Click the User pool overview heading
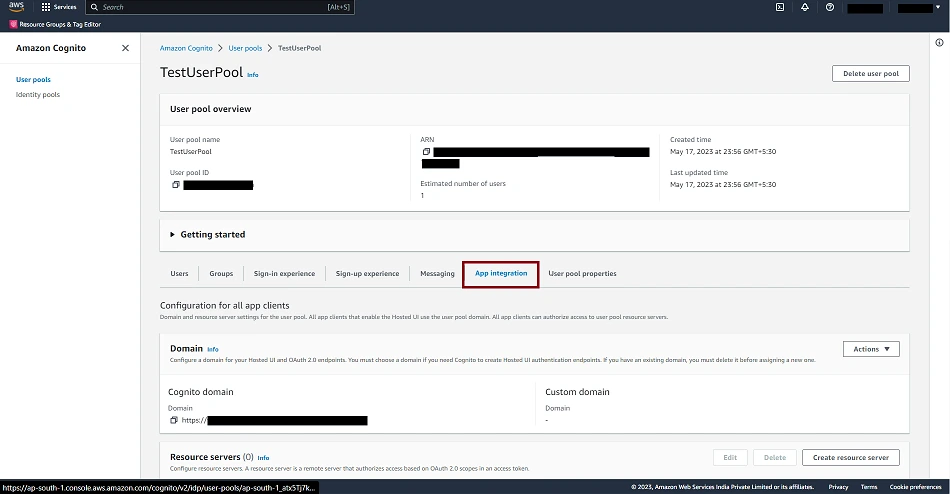The width and height of the screenshot is (950, 494). [210, 109]
